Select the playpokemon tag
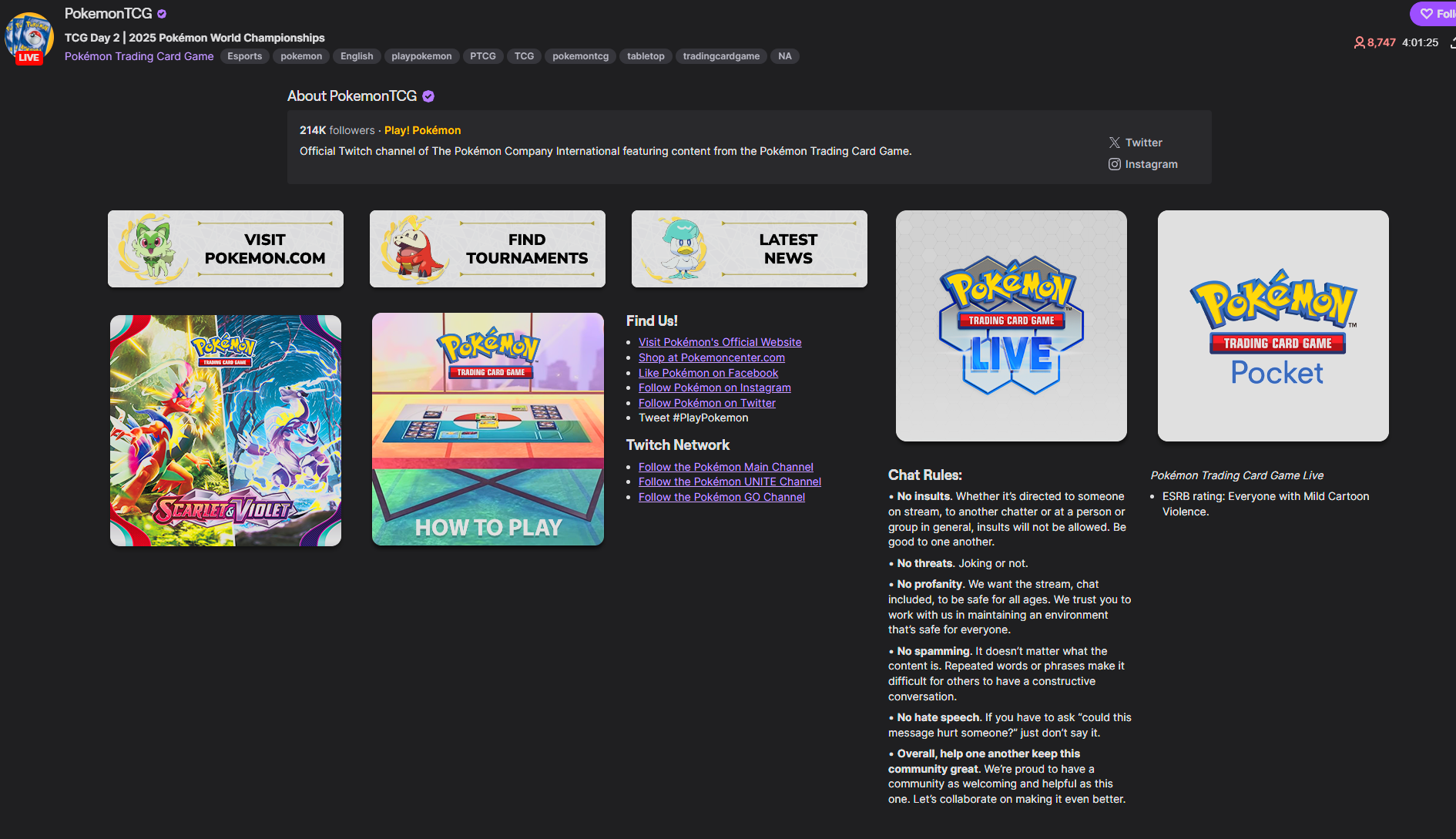Screen dimensions: 1456x839 [421, 56]
